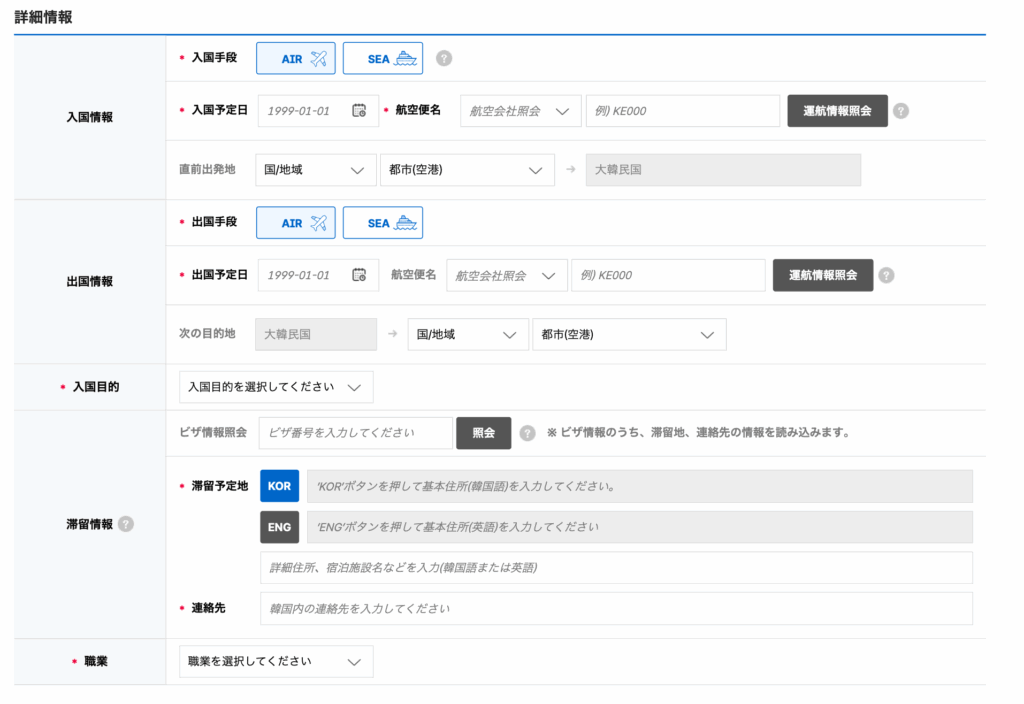Click the 出国予定日 date input field

[318, 275]
